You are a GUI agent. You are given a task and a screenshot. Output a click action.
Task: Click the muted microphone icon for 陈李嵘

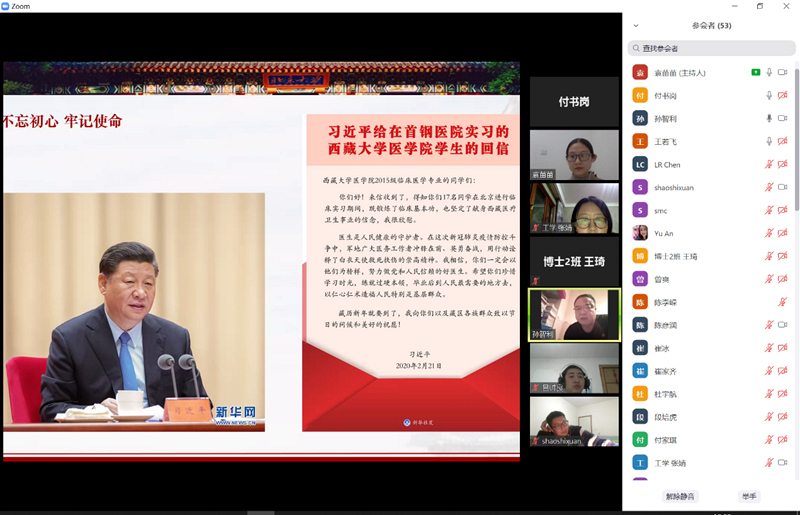(x=783, y=302)
